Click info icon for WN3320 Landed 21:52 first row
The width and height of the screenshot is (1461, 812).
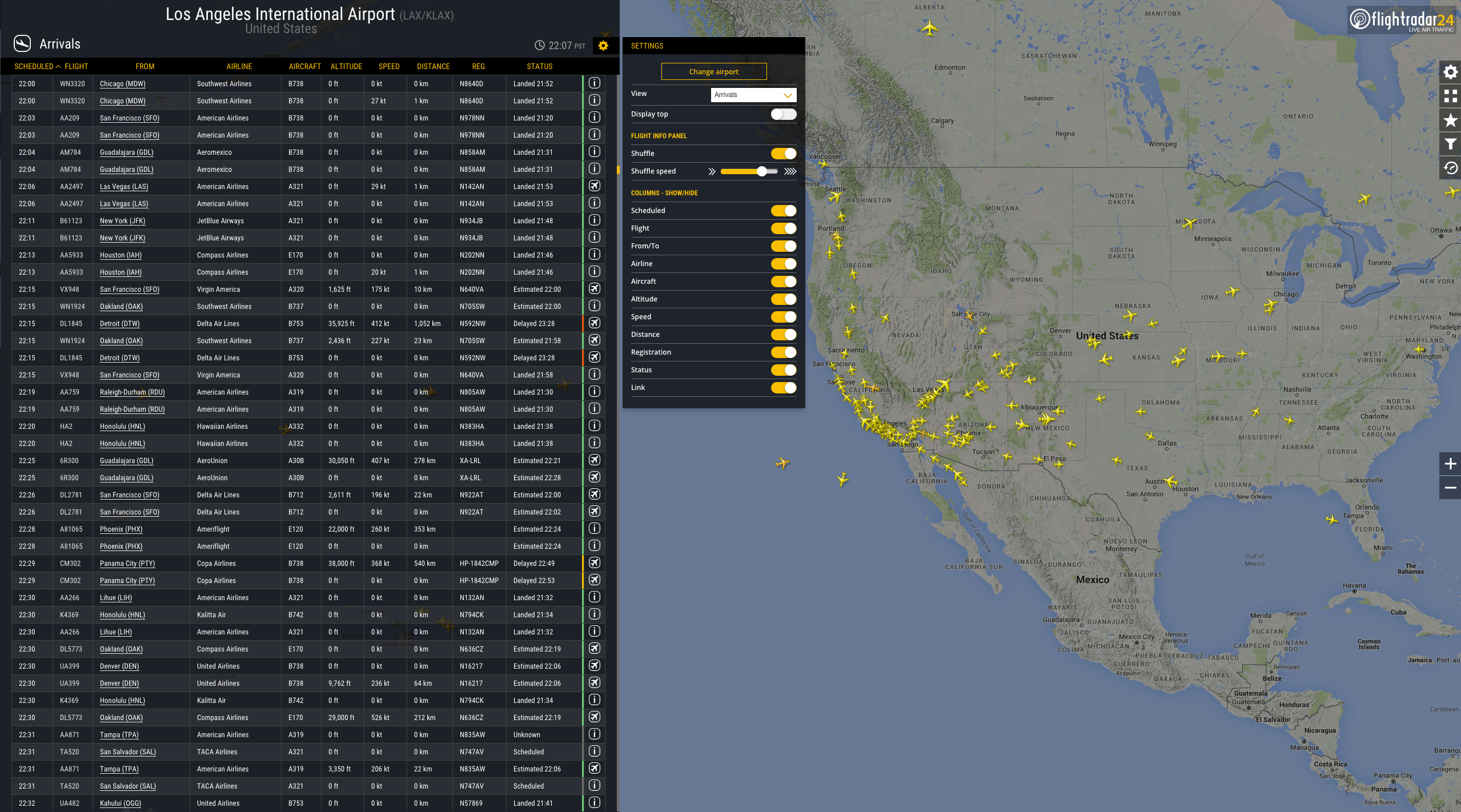coord(595,83)
